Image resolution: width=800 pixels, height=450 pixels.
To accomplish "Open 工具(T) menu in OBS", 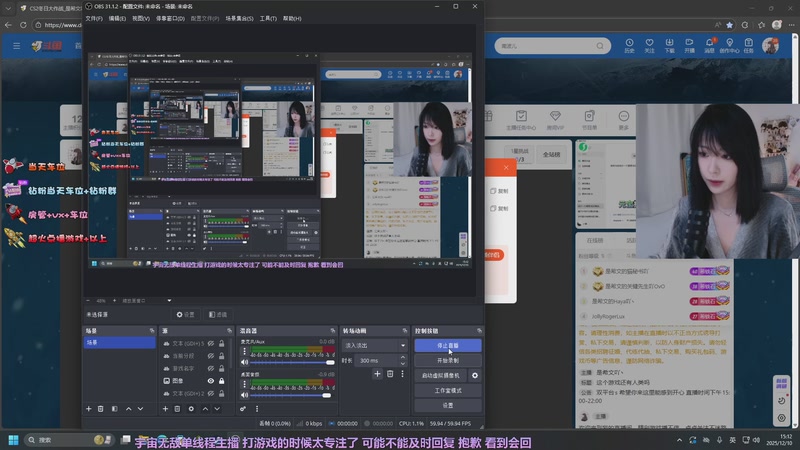I will tap(268, 18).
